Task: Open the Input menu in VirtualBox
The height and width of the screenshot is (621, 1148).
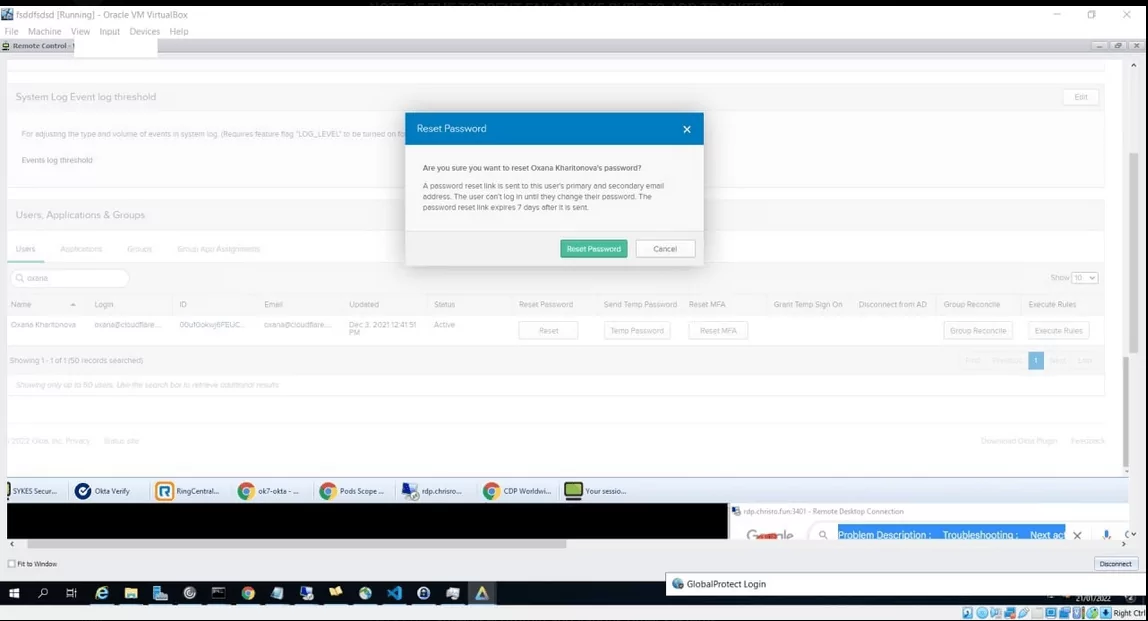Action: coord(109,31)
